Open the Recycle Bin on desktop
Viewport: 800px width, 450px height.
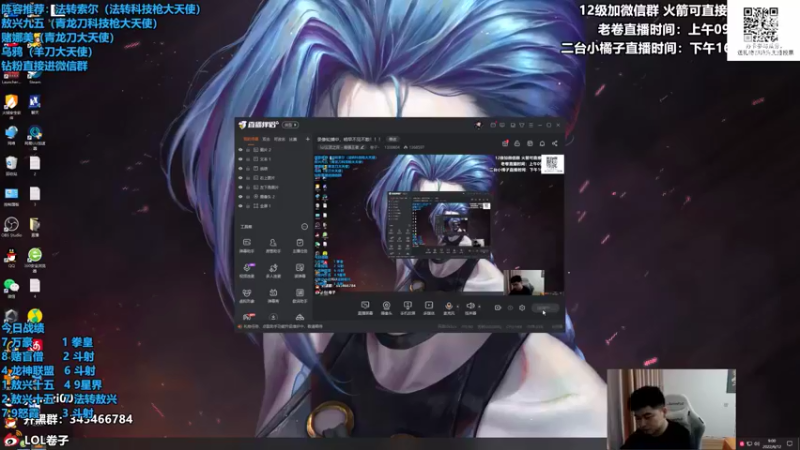tap(11, 165)
